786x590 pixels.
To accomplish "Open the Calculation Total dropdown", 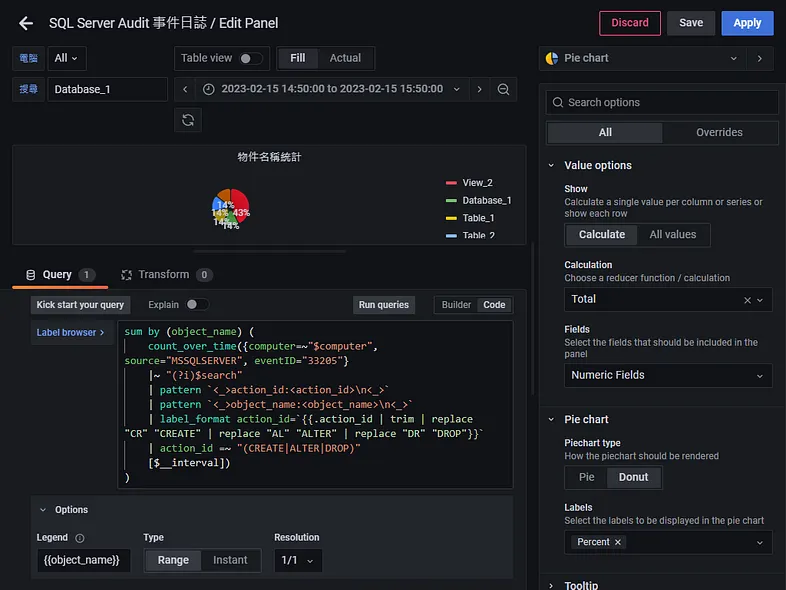I will click(668, 299).
